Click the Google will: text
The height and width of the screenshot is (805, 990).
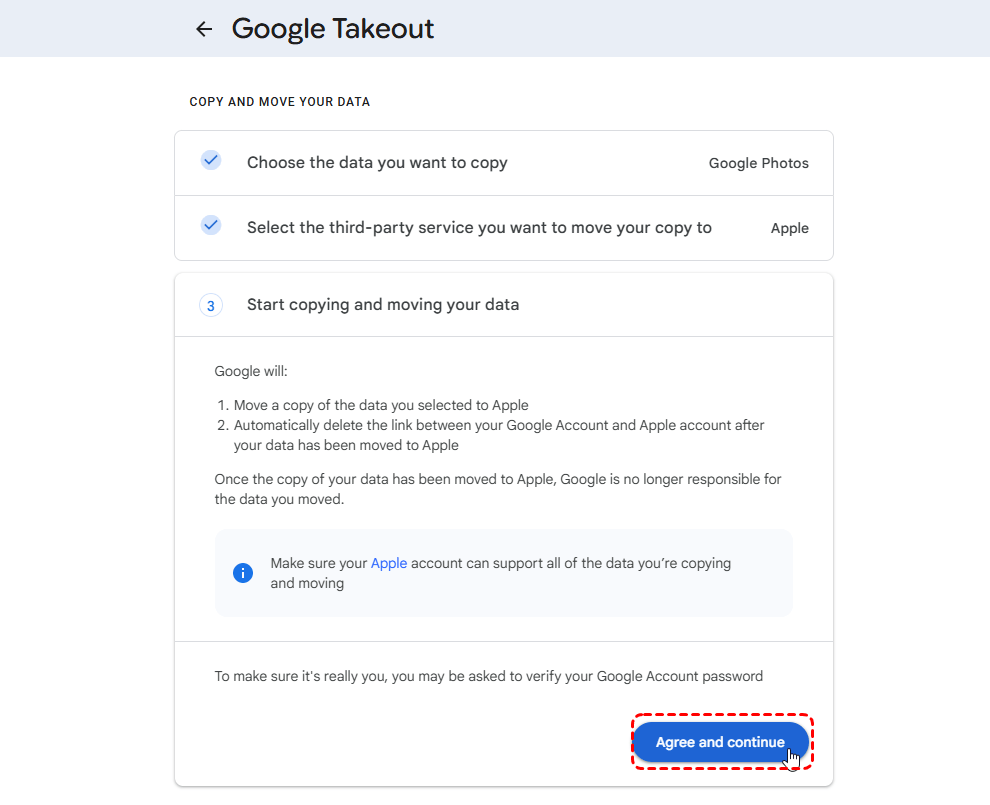pyautogui.click(x=251, y=371)
